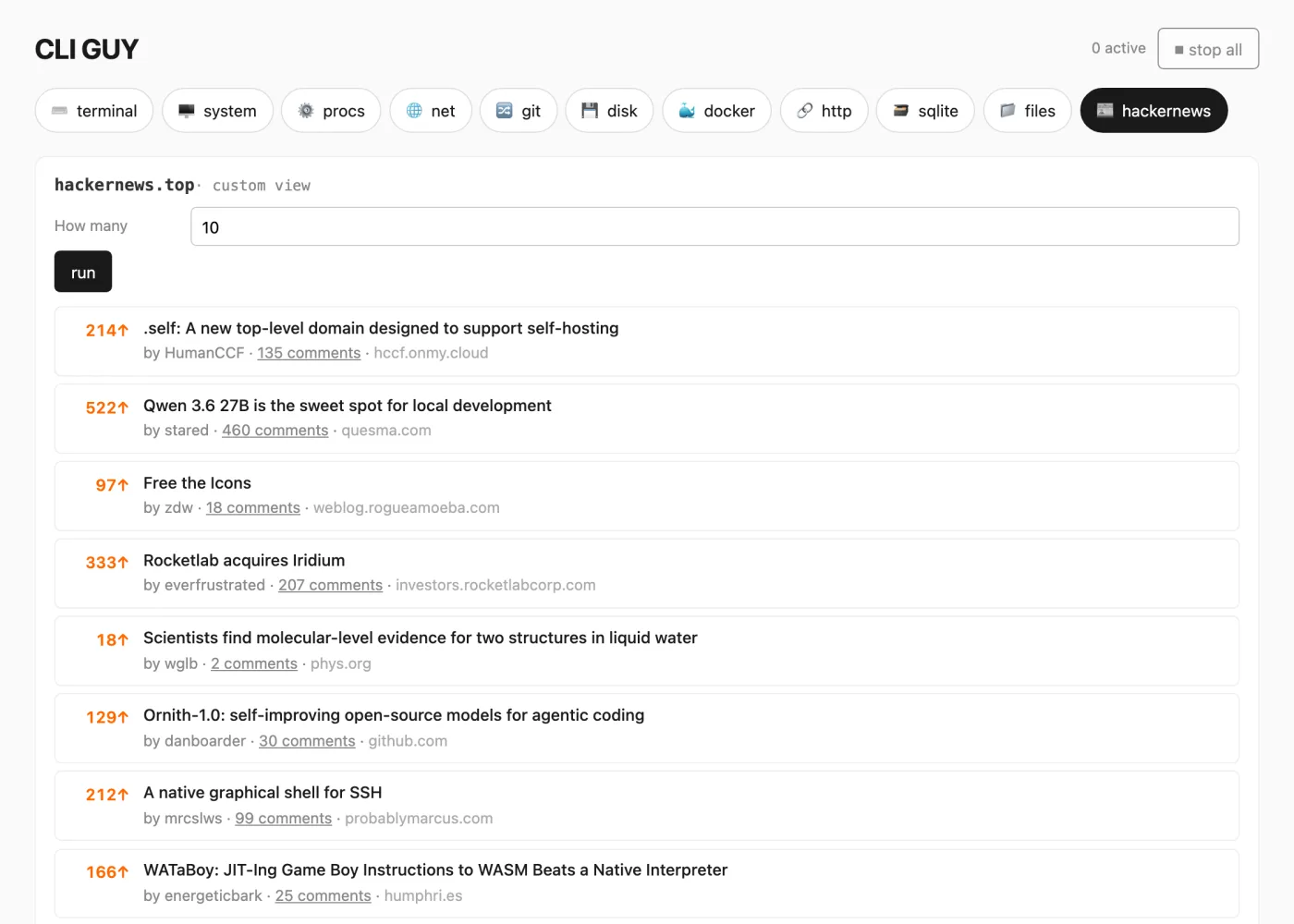Click the net globe icon
The image size is (1294, 924).
point(414,111)
